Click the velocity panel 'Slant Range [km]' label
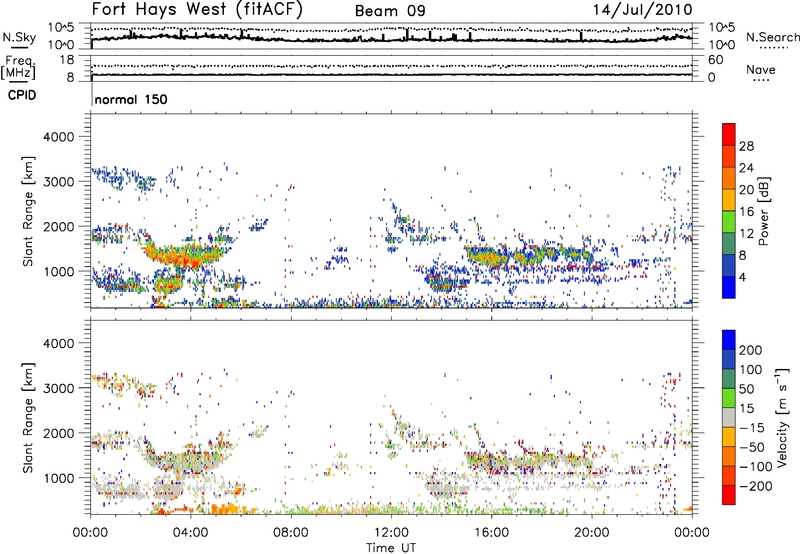The image size is (800, 554). point(28,417)
